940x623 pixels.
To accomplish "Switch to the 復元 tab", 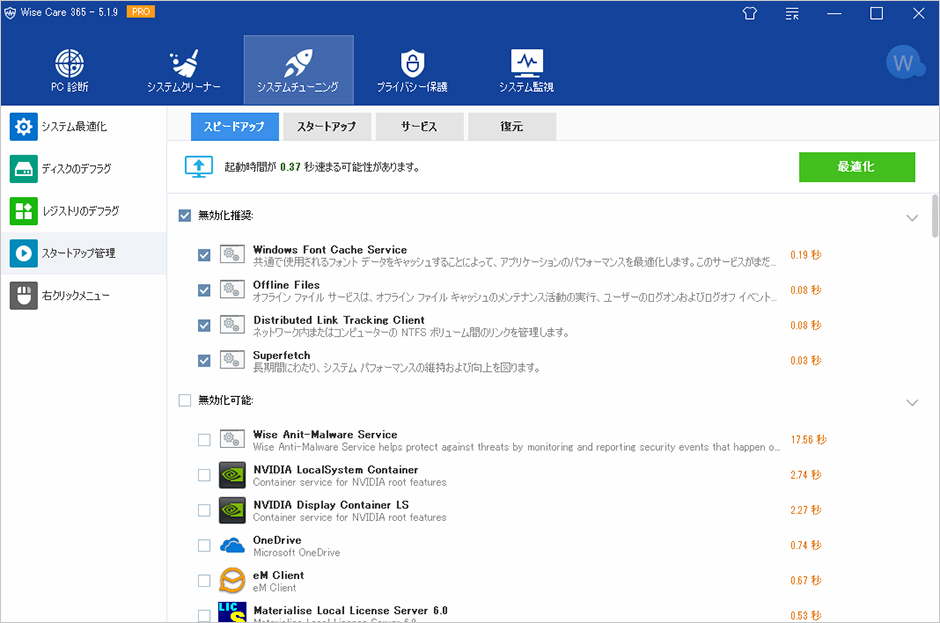I will click(512, 127).
